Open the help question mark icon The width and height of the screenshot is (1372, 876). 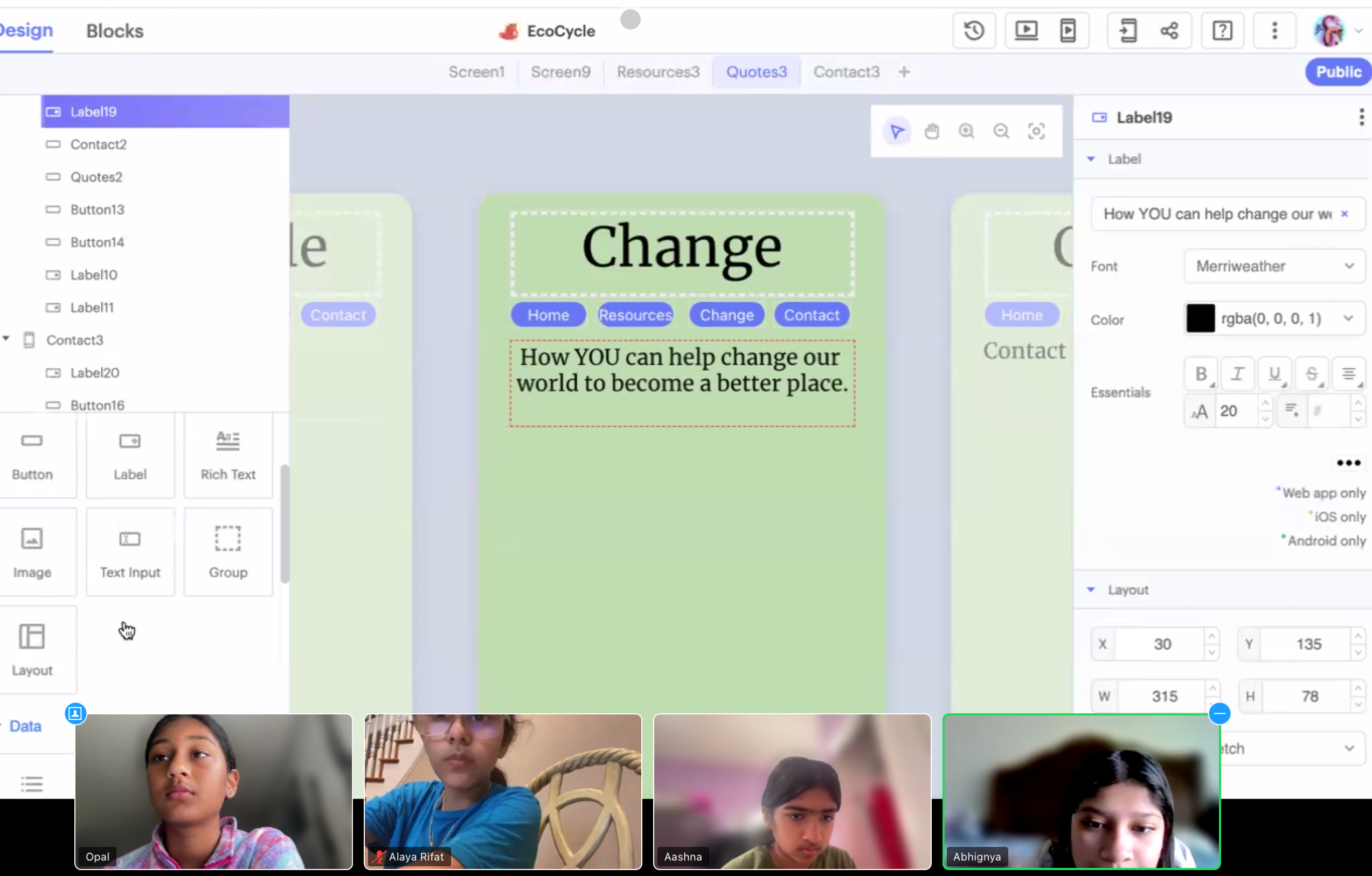(x=1222, y=31)
